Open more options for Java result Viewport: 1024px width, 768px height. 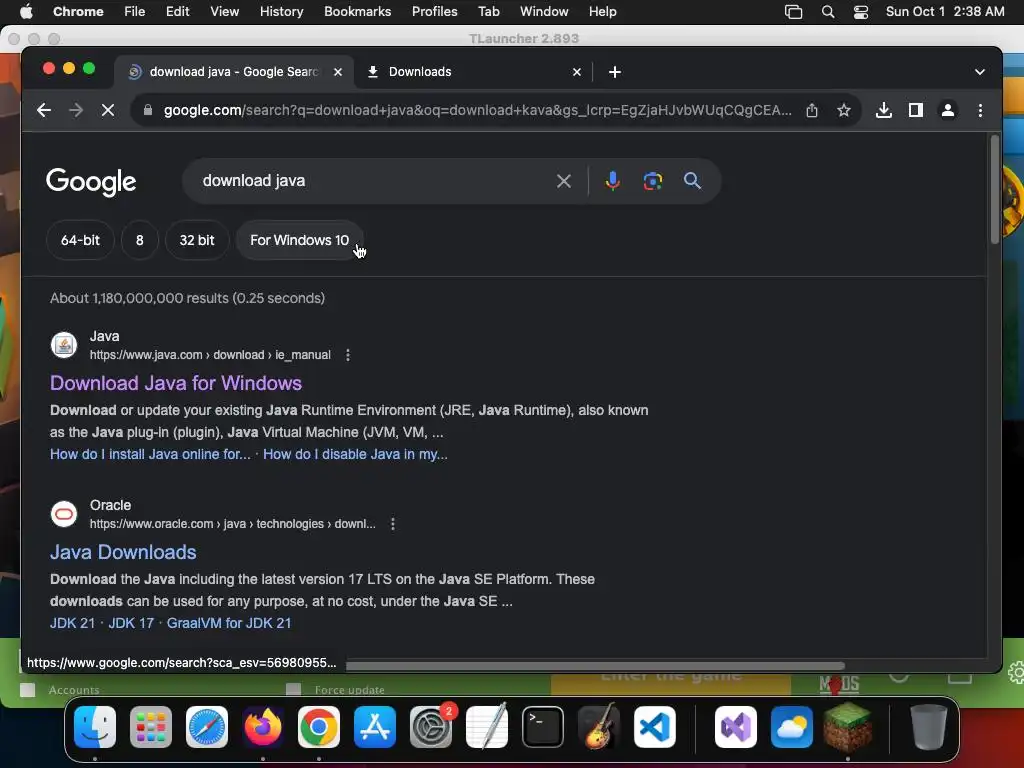347,355
